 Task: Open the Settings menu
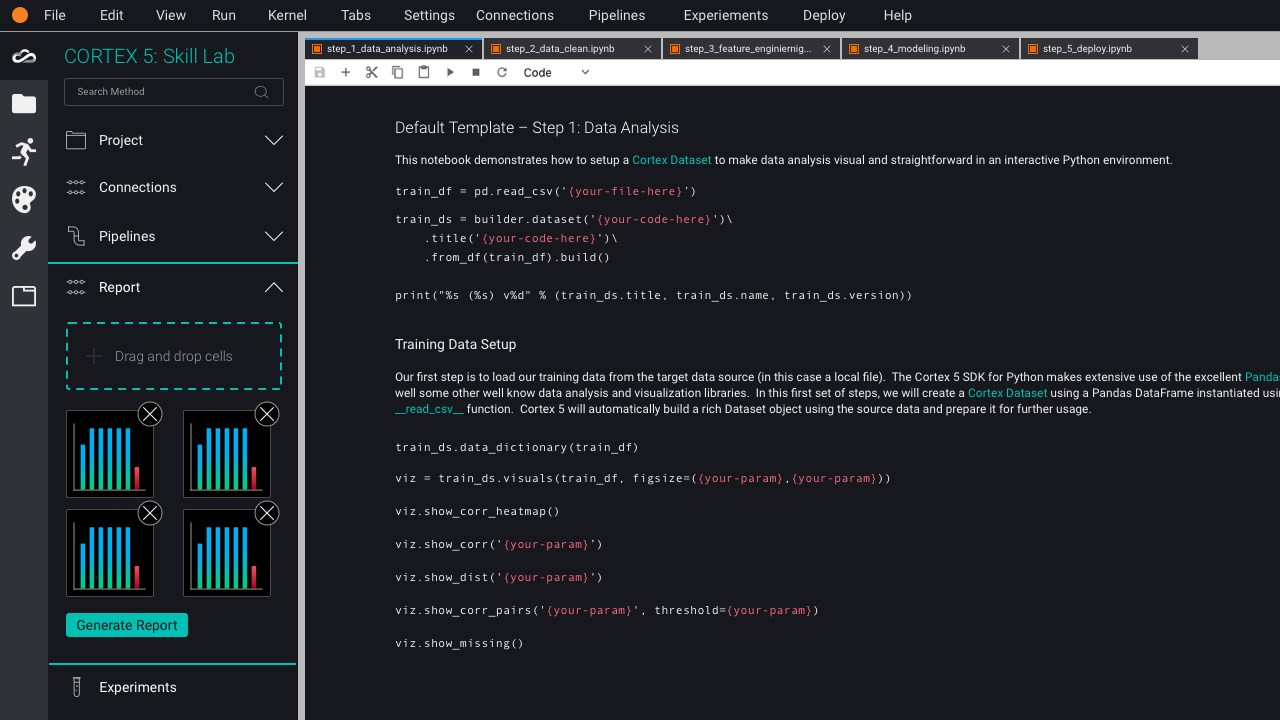click(429, 15)
